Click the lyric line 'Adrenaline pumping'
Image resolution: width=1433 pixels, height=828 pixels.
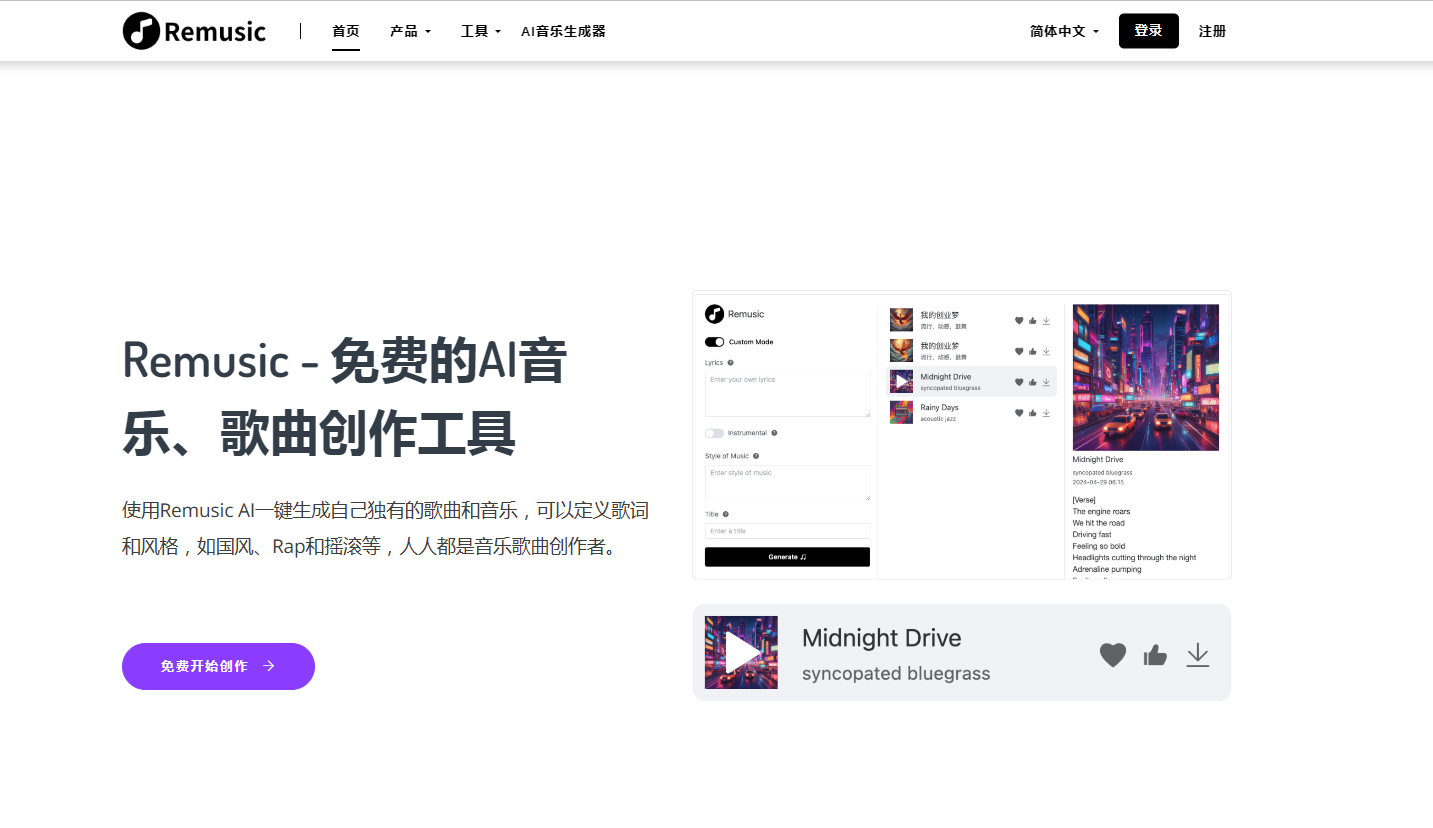click(1108, 569)
